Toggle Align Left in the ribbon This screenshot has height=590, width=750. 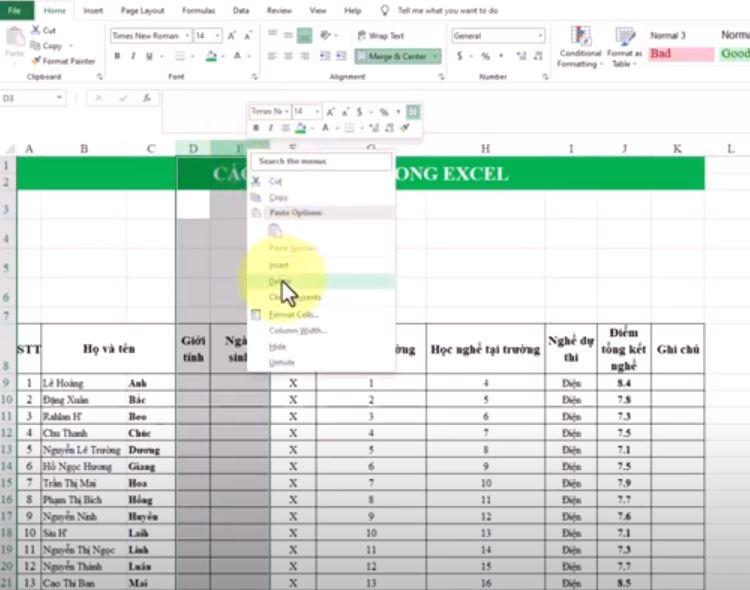click(272, 56)
